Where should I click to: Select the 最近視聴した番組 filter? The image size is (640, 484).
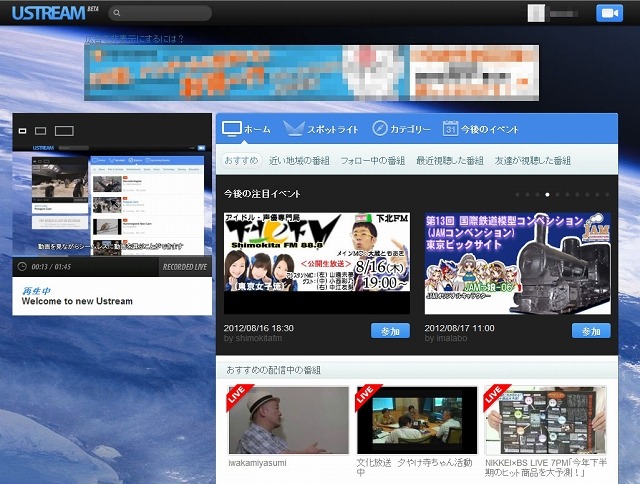[450, 161]
